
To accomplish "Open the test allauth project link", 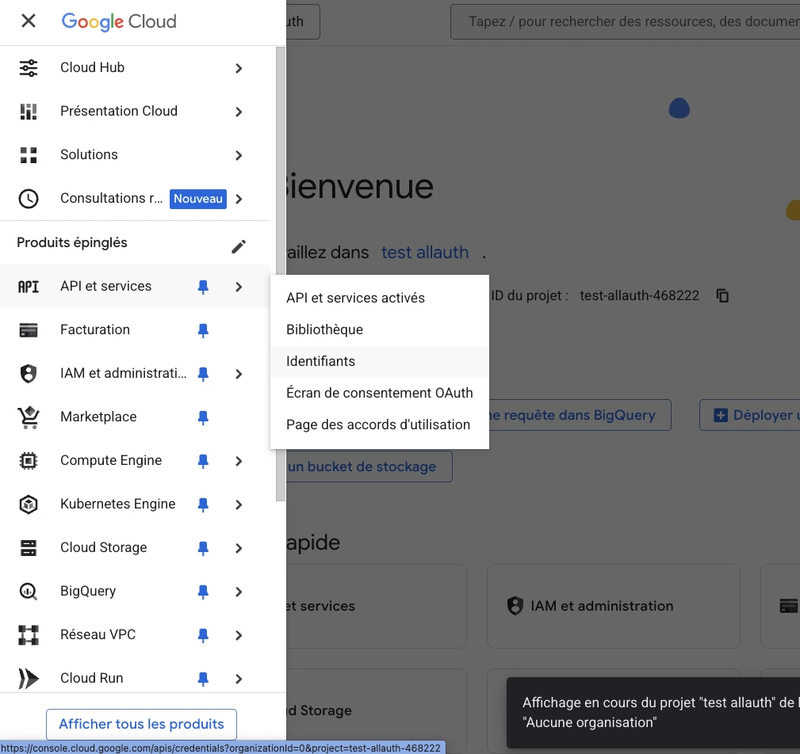I will coord(425,252).
